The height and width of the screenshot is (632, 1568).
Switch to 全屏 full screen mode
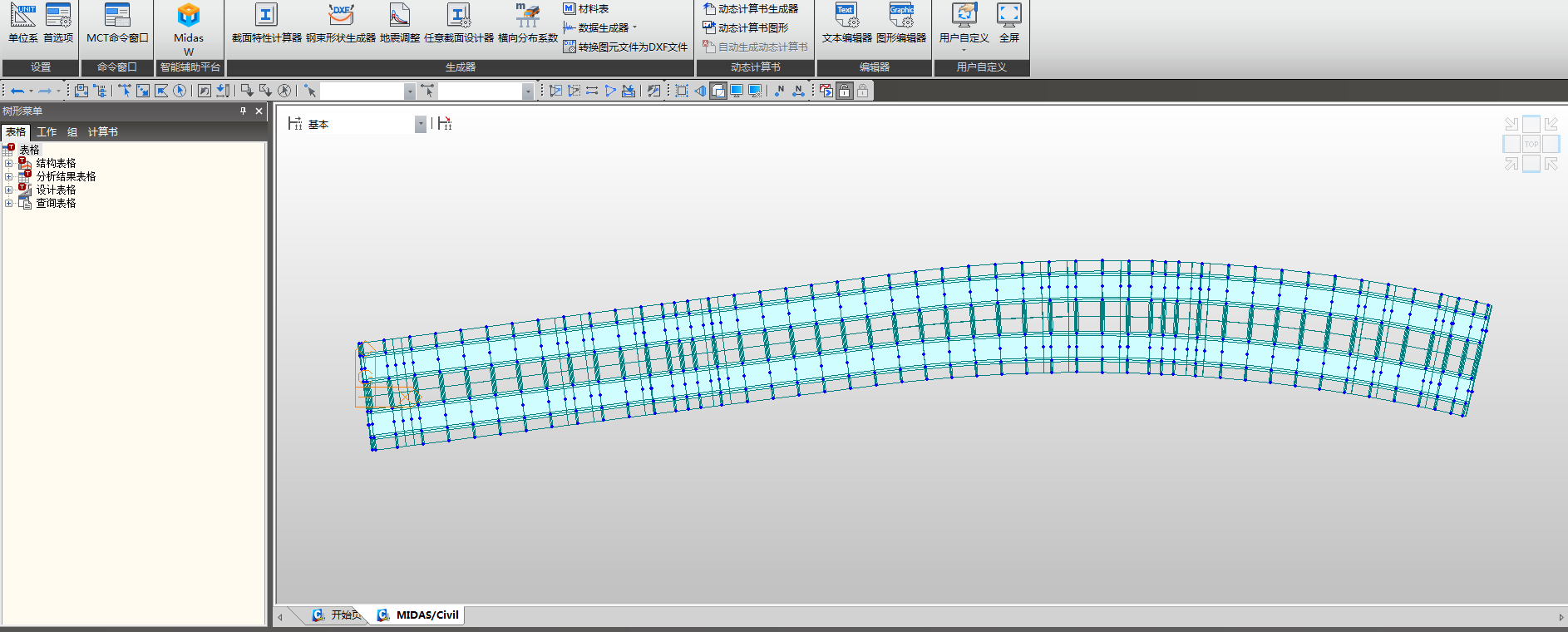click(x=1008, y=22)
